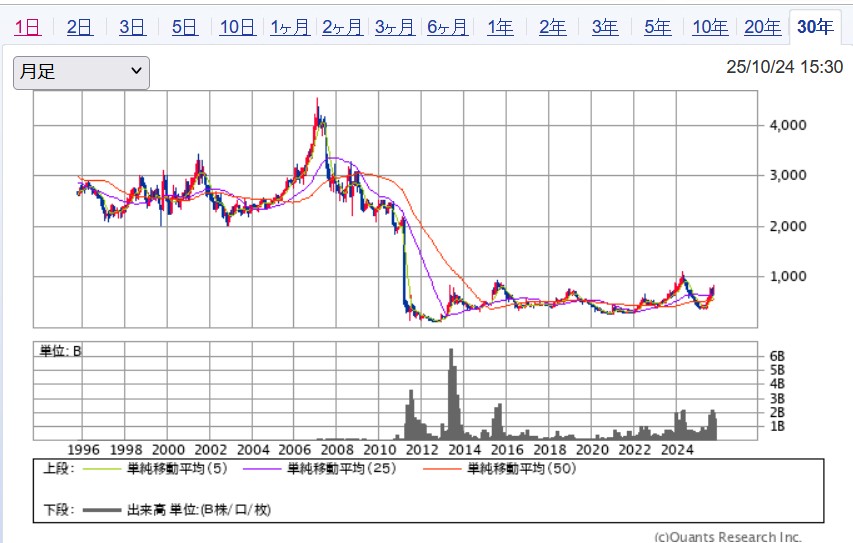The height and width of the screenshot is (543, 853).
Task: Expand the 月足 candlestick interval dropdown
Action: coord(81,72)
